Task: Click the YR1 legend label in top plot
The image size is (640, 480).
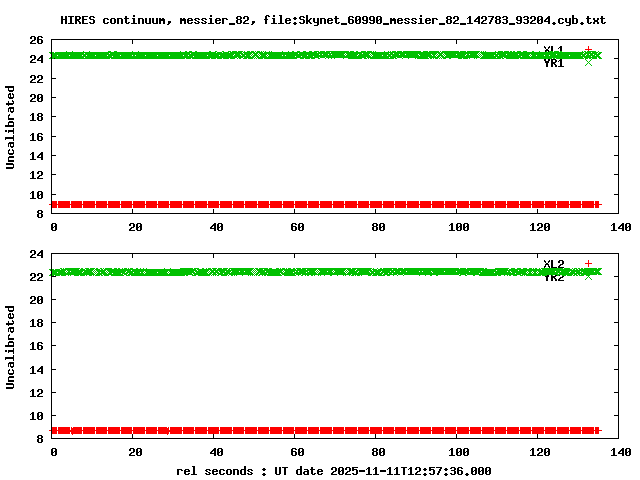Action: (554, 63)
